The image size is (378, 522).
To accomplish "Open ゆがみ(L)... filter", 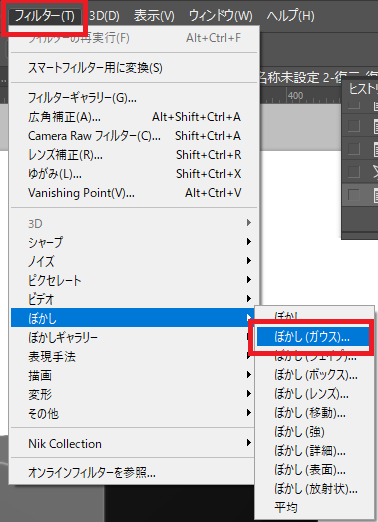I will click(134, 174).
